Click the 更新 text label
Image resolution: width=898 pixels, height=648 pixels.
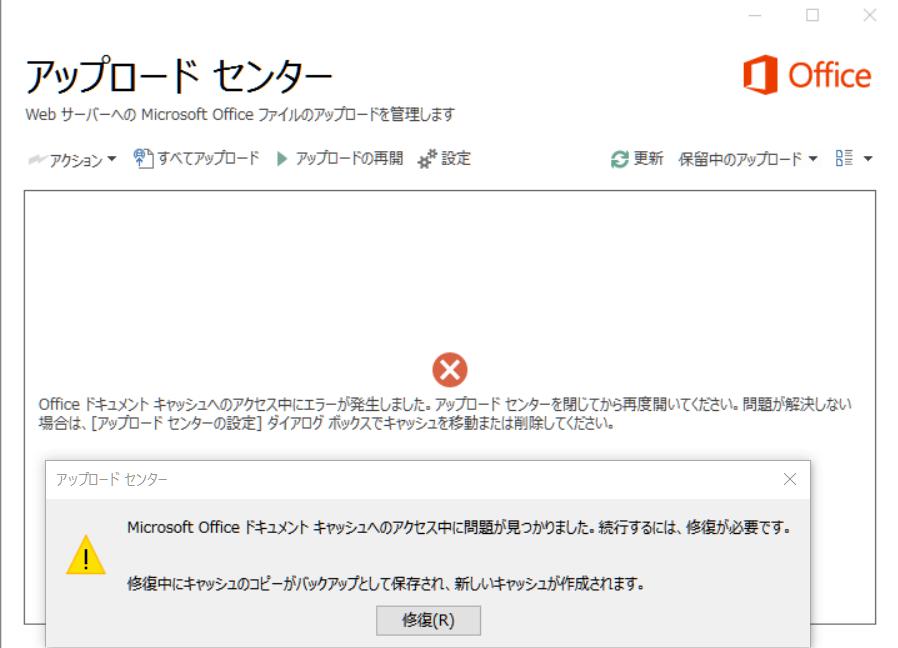coord(648,159)
